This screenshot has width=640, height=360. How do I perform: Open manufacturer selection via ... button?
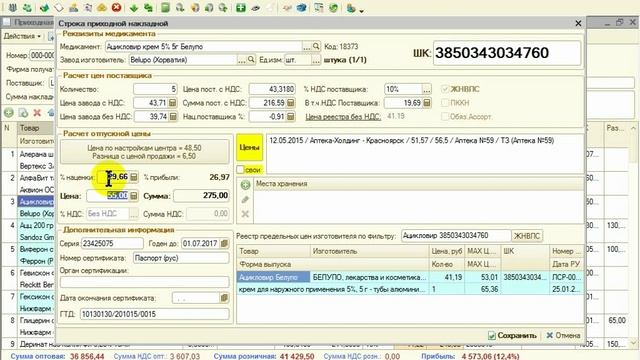click(242, 60)
